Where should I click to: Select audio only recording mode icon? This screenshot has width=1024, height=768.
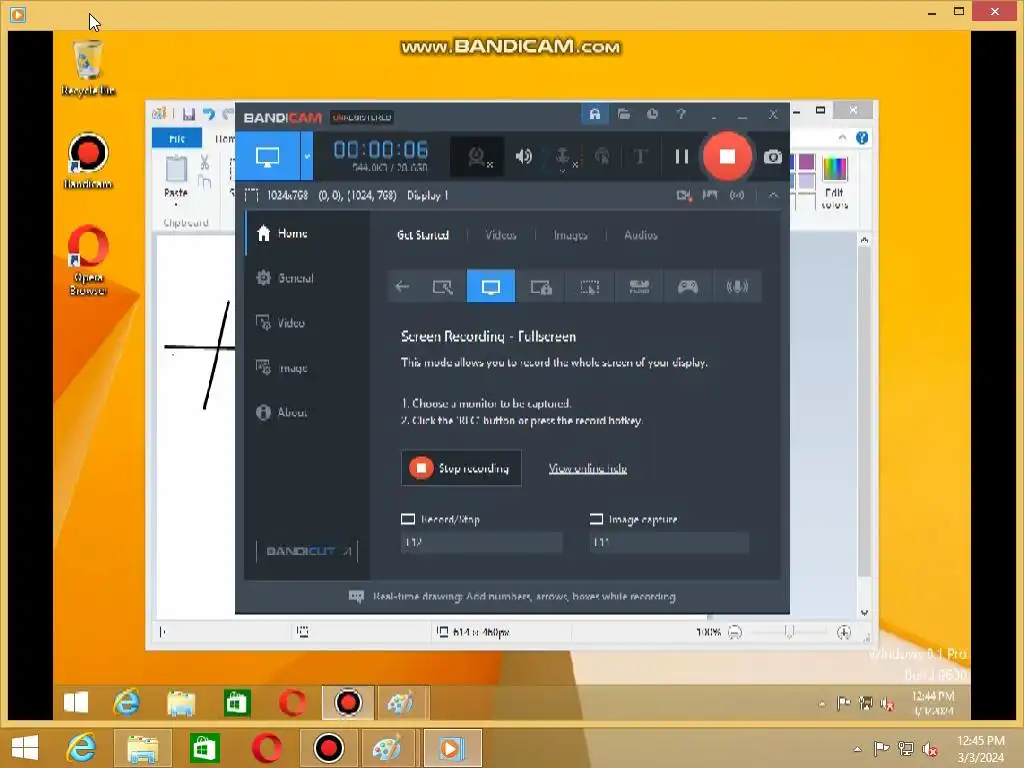click(x=737, y=286)
